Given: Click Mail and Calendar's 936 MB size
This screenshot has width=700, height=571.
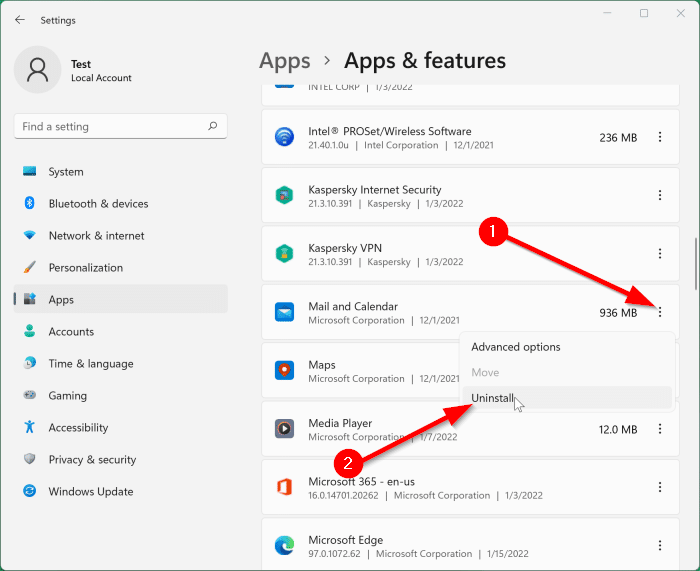Looking at the screenshot, I should coord(618,313).
